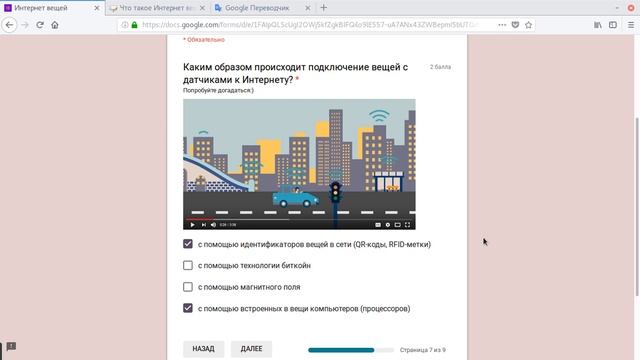Switch to the Что такое Интернет tab
The width and height of the screenshot is (640, 360).
[x=158, y=8]
